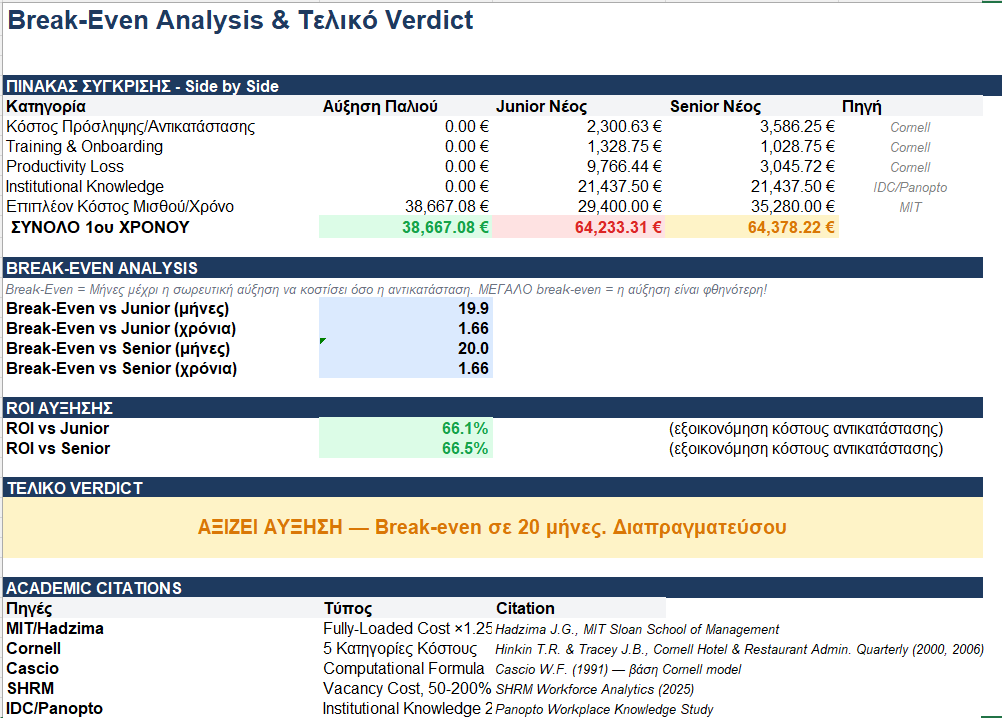Click the Αύξηση Παλιού column header

(x=380, y=107)
